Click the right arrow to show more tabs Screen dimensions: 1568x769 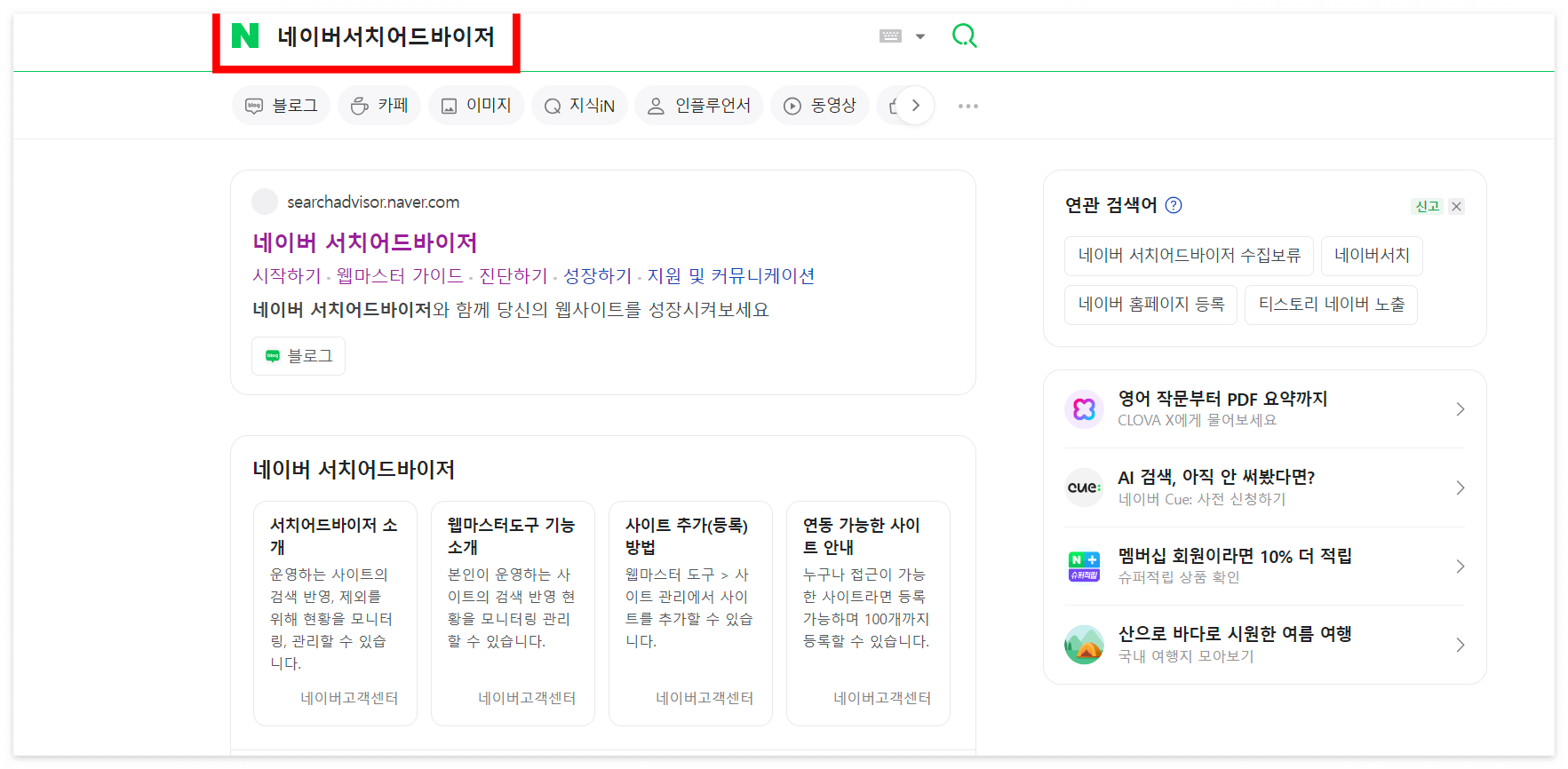coord(915,106)
